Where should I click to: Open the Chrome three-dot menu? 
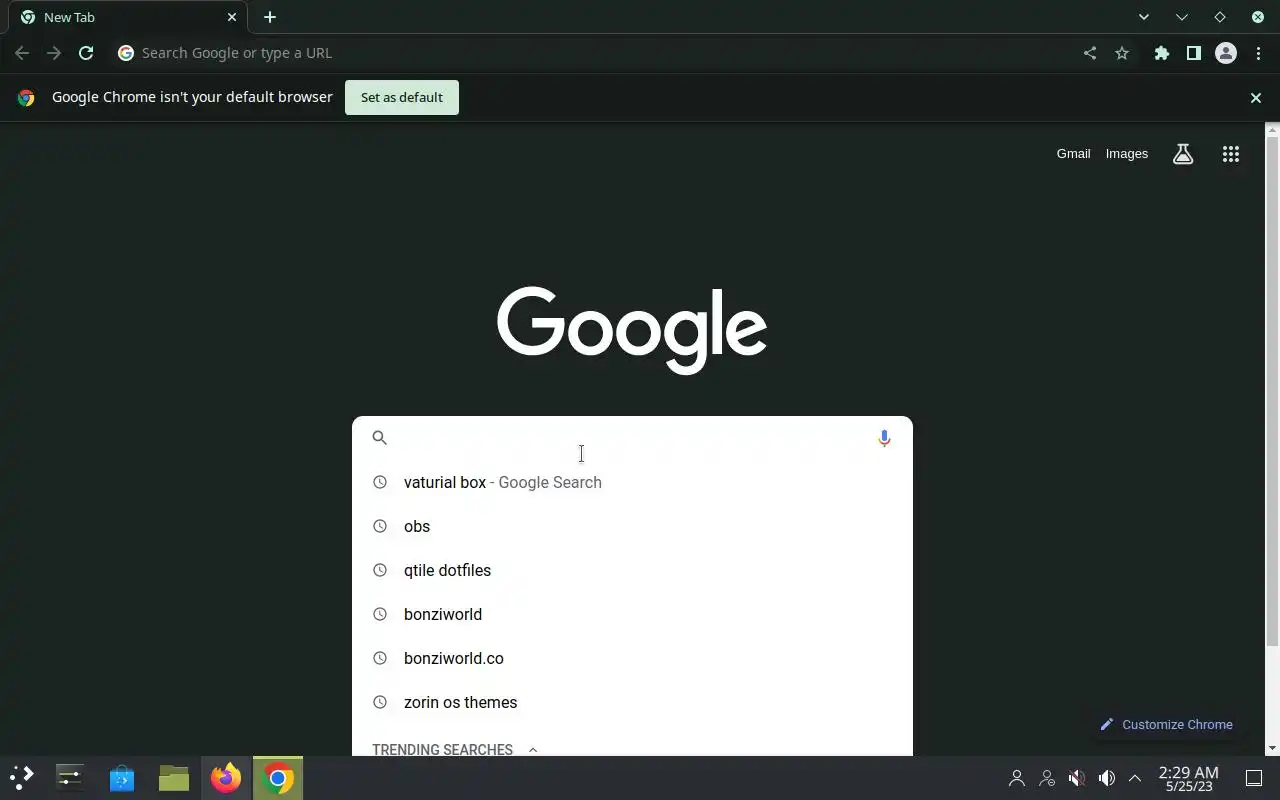tap(1258, 53)
